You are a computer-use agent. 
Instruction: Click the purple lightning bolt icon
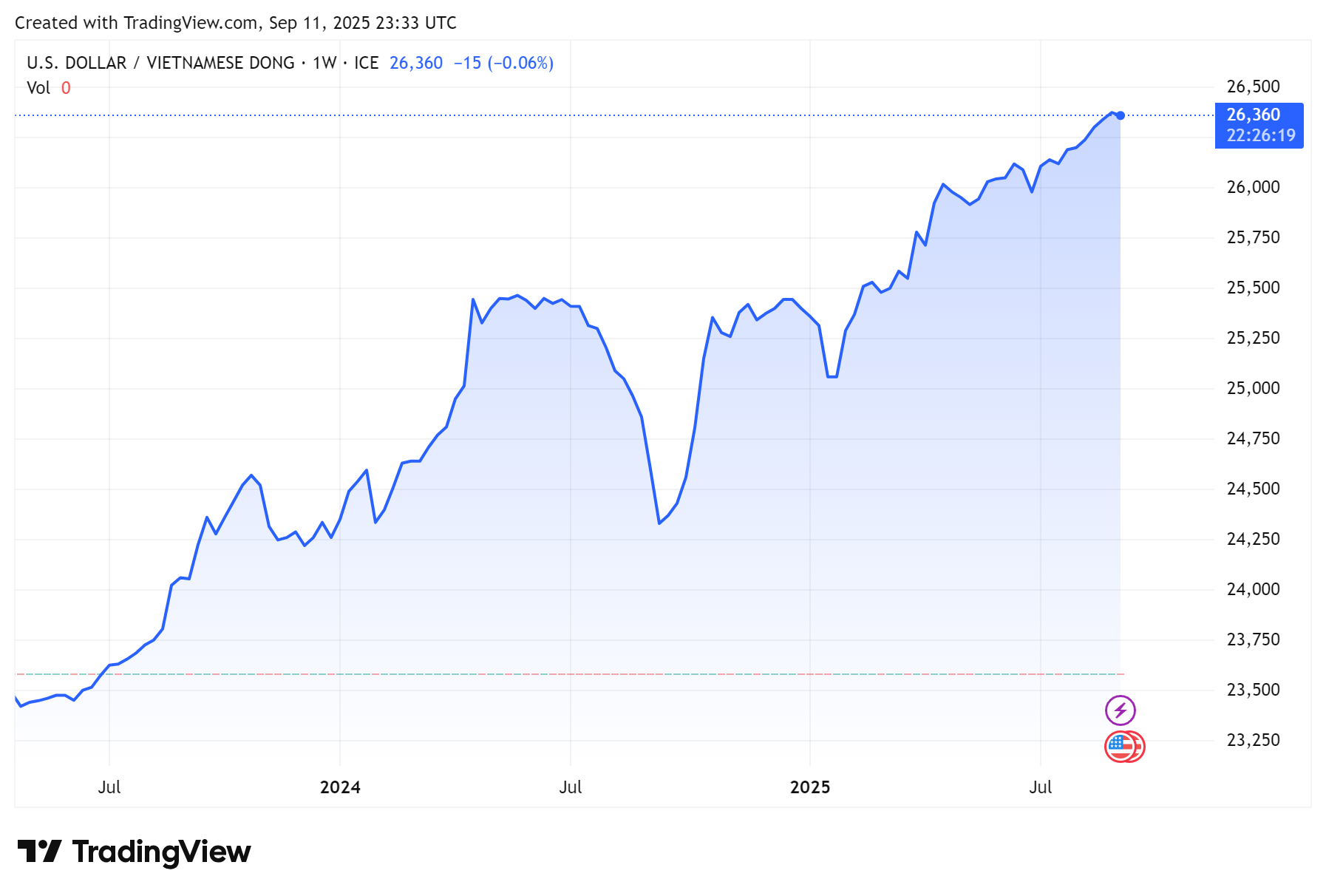click(1121, 710)
